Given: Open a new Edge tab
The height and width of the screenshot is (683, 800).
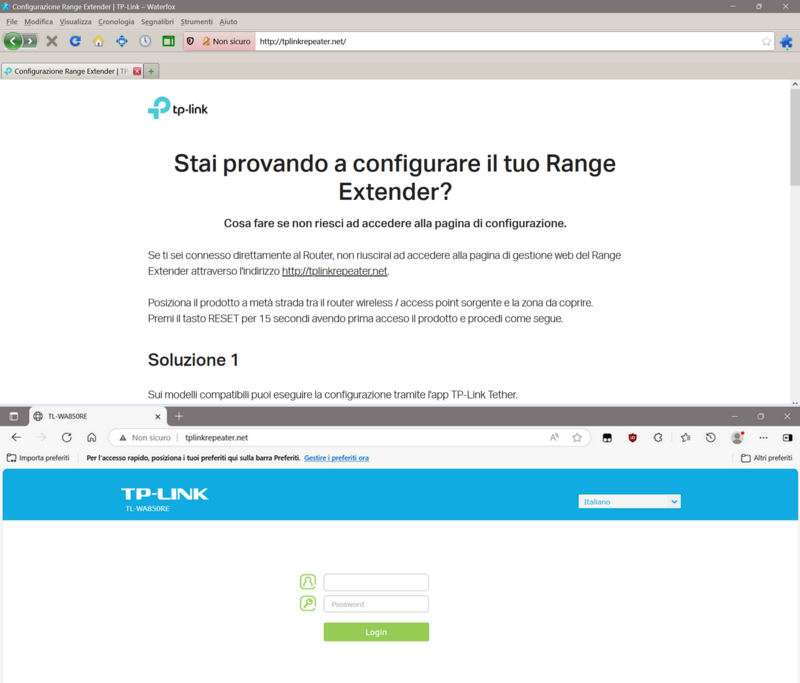Looking at the screenshot, I should (x=179, y=416).
